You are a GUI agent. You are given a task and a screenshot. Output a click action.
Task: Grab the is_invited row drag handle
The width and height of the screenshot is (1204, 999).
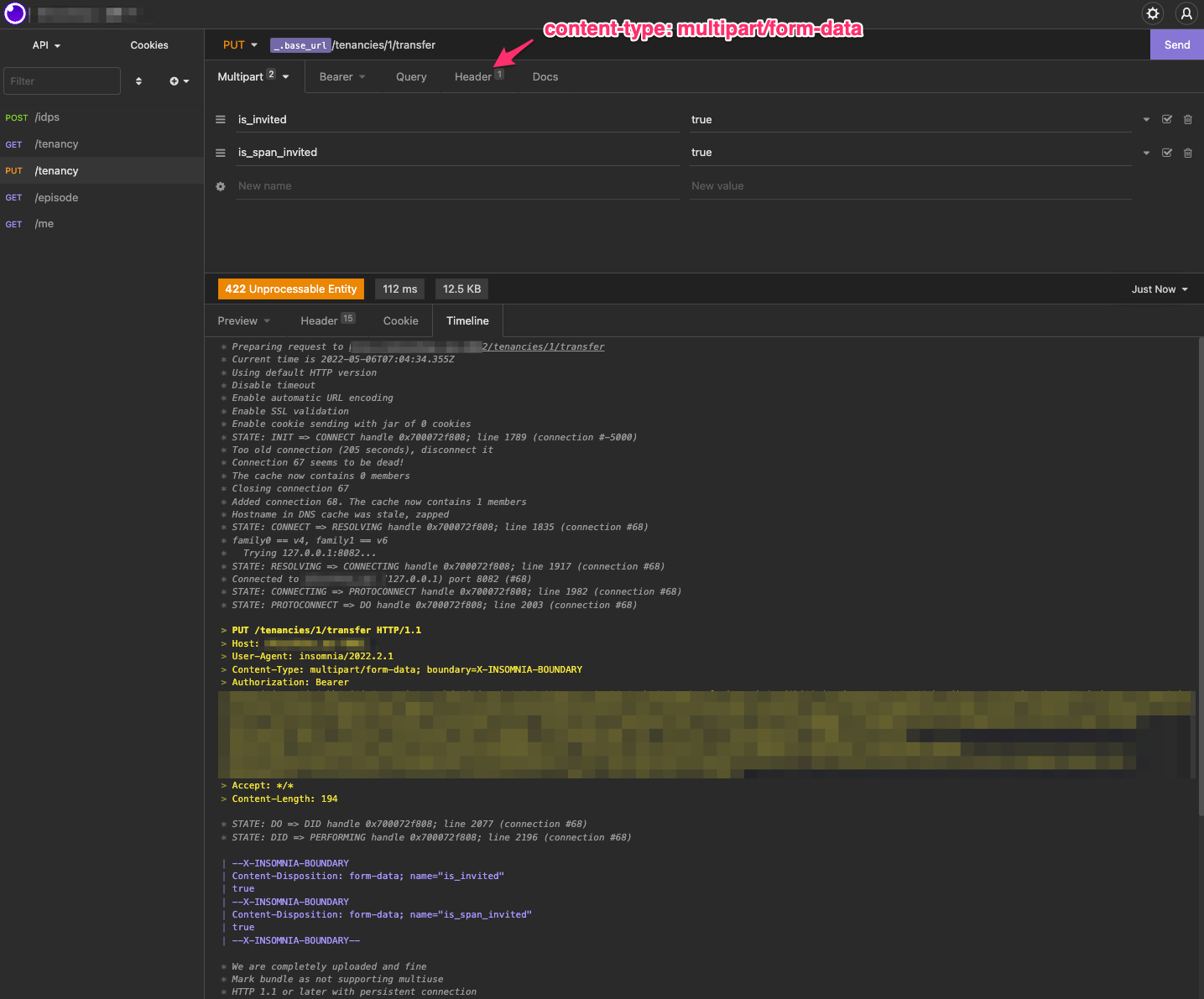(221, 120)
